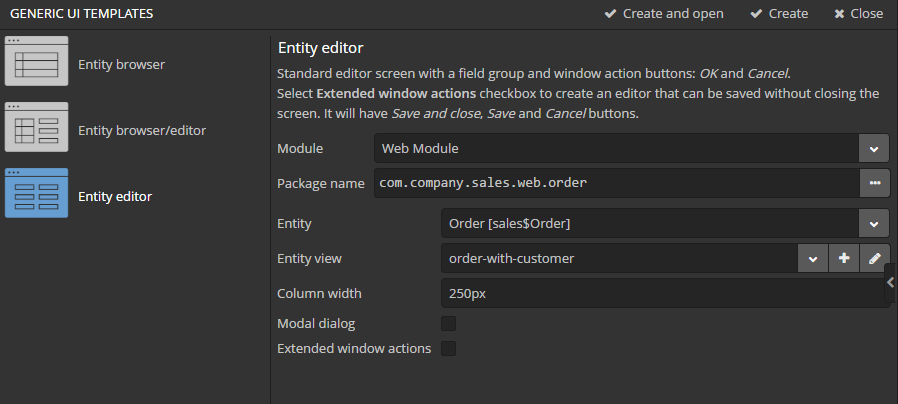This screenshot has height=404, width=898.
Task: Click the Column width input field
Action: coord(660,293)
